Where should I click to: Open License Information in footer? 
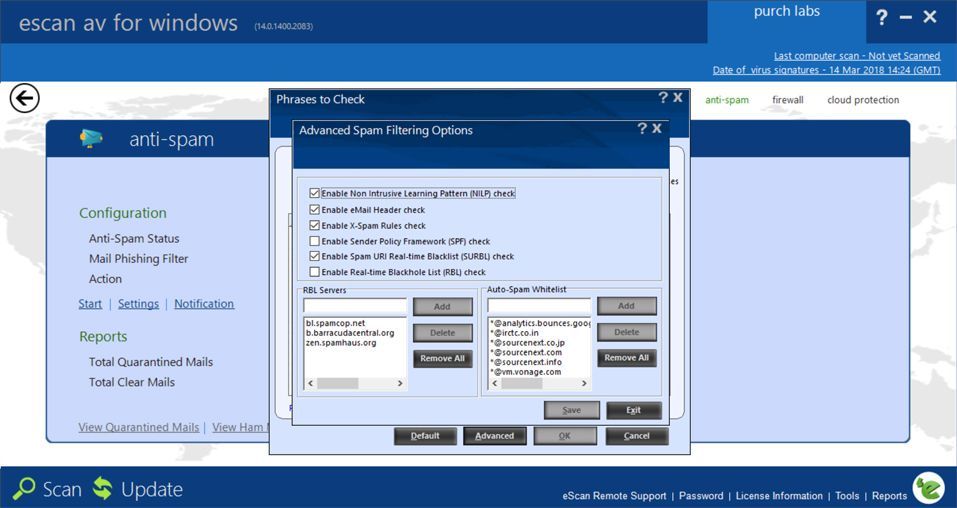pyautogui.click(x=779, y=496)
